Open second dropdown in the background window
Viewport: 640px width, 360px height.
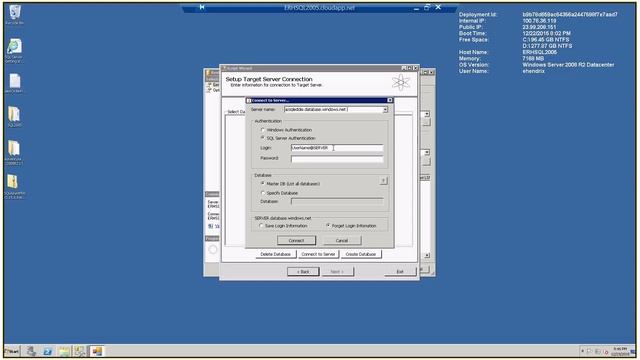(427, 152)
